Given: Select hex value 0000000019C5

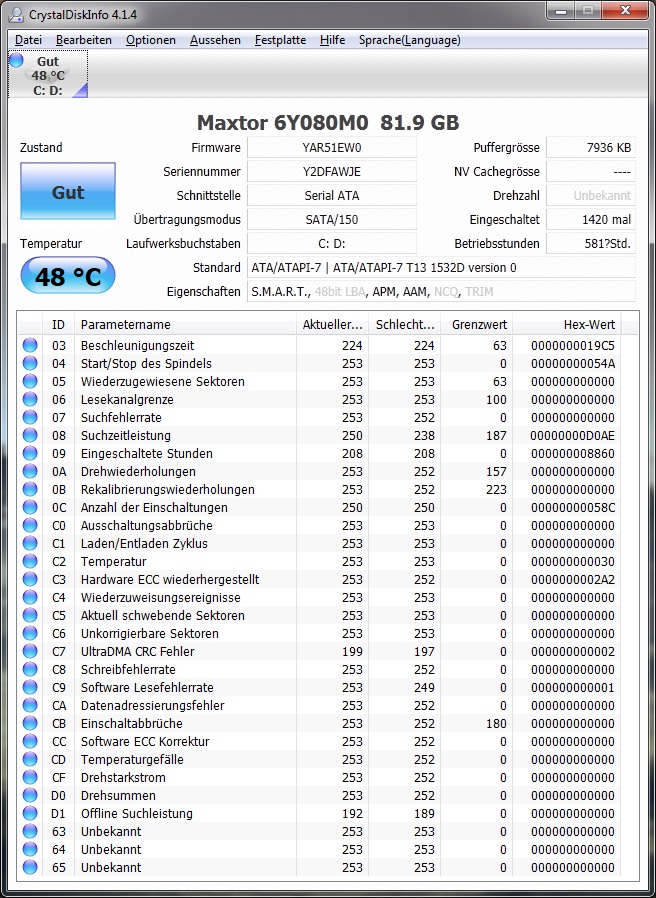Looking at the screenshot, I should [573, 345].
